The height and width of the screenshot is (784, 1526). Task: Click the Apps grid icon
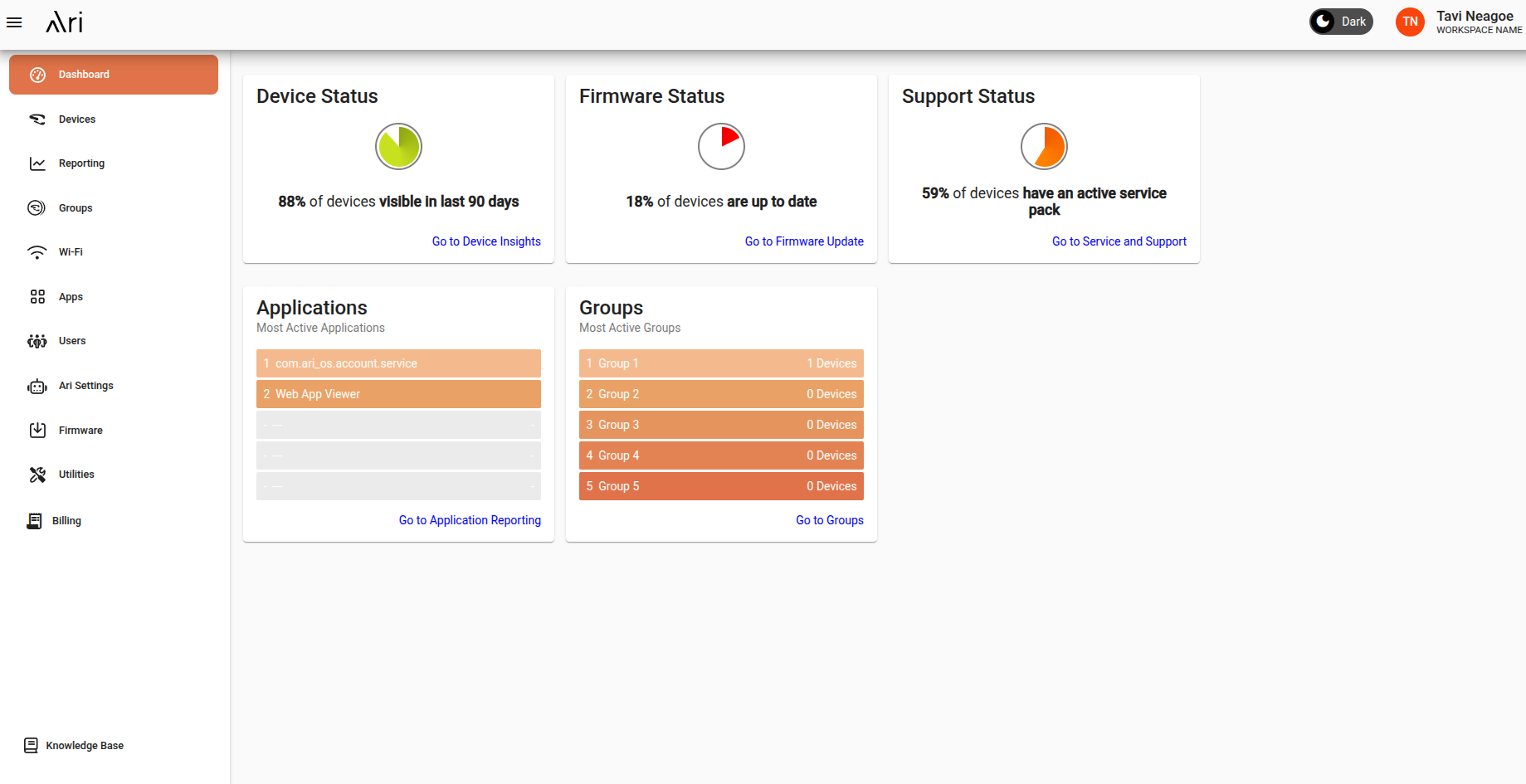point(37,297)
